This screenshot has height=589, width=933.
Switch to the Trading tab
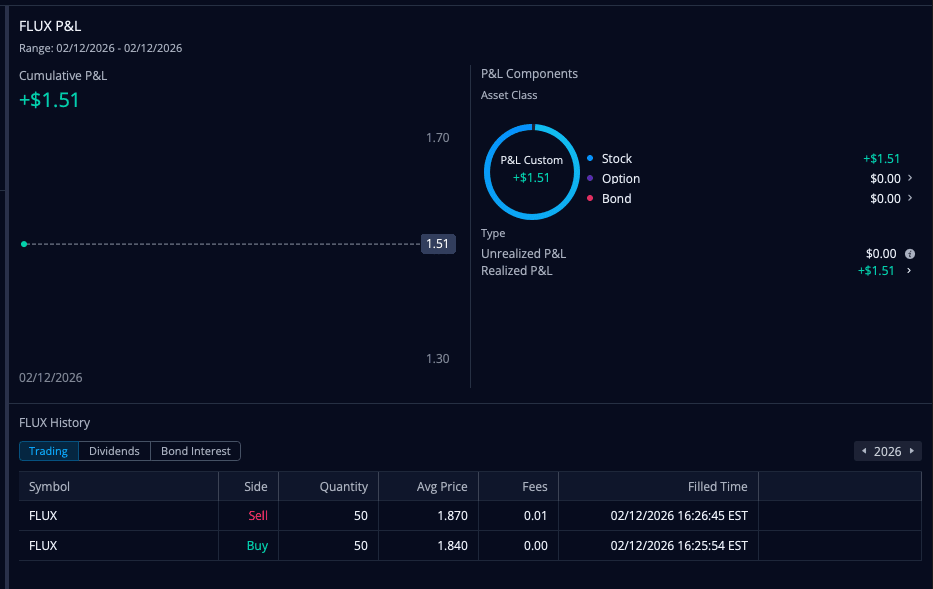tap(48, 451)
